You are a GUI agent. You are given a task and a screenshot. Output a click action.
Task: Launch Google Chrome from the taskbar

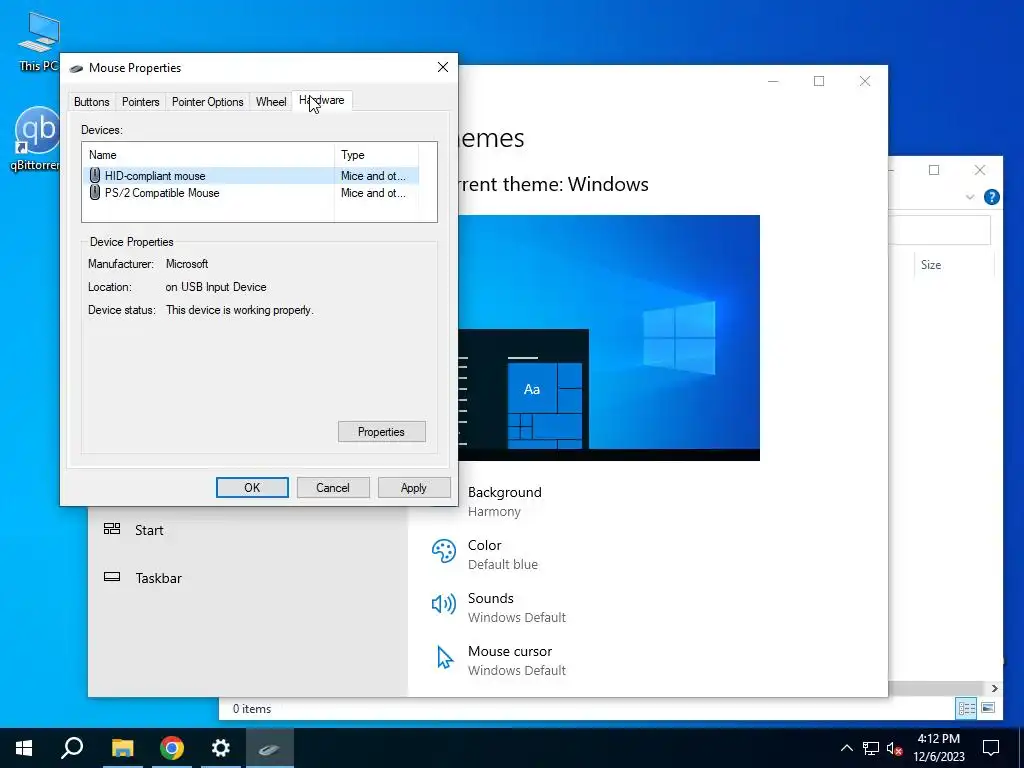click(x=172, y=748)
